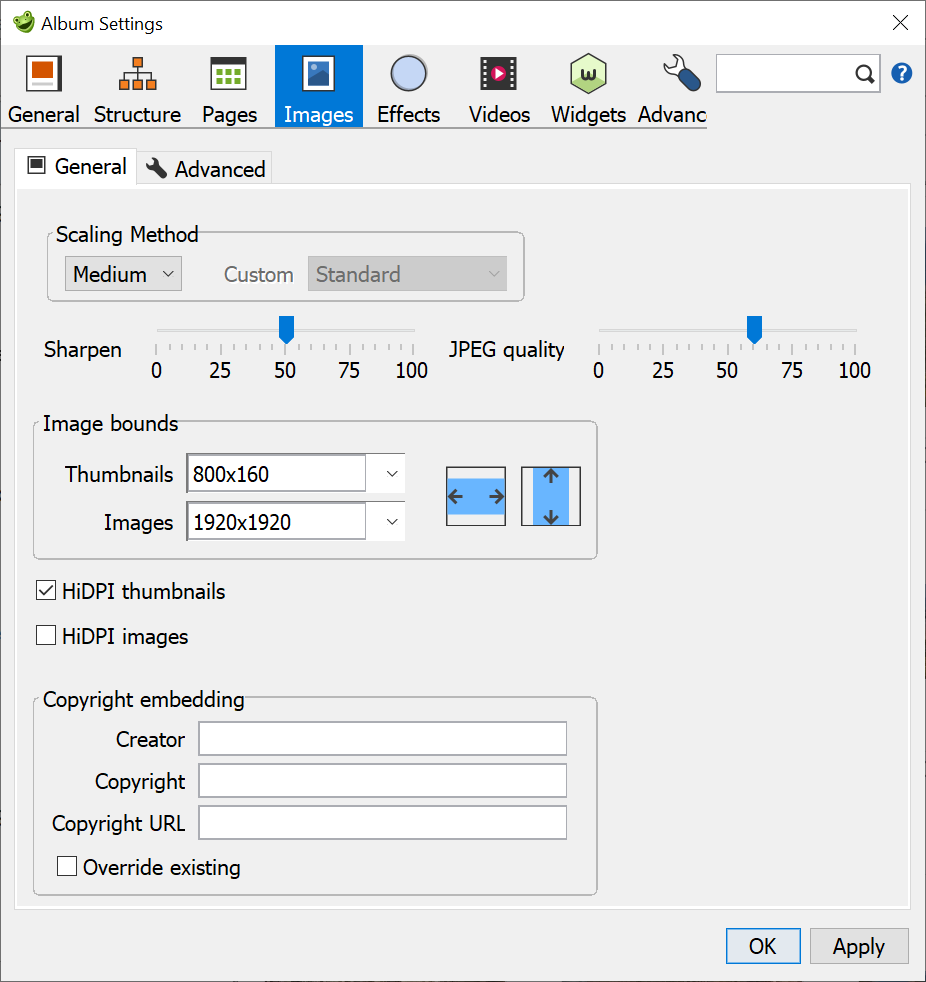Disable HiDPI thumbnails

pyautogui.click(x=45, y=590)
